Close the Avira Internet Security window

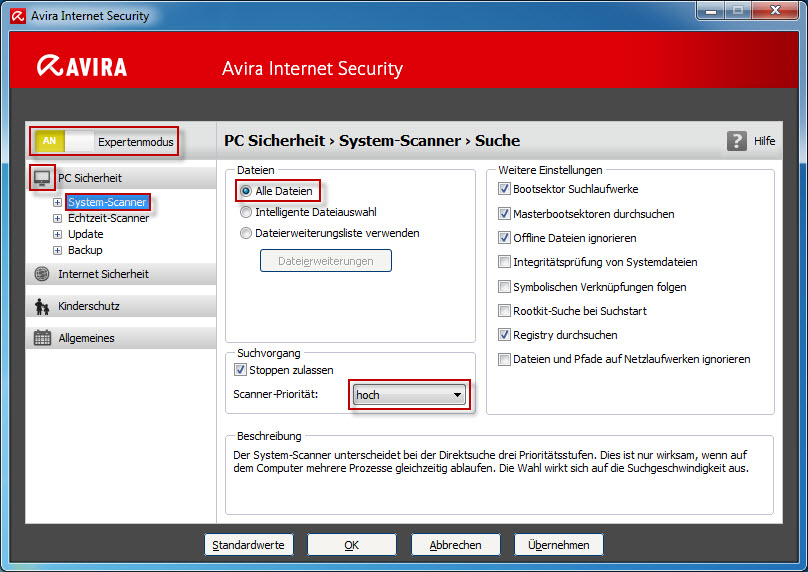775,10
